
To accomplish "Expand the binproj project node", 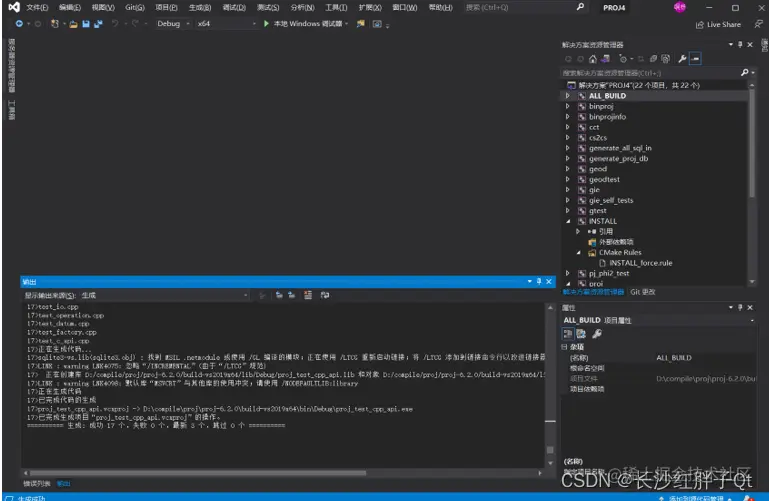I will 568,106.
